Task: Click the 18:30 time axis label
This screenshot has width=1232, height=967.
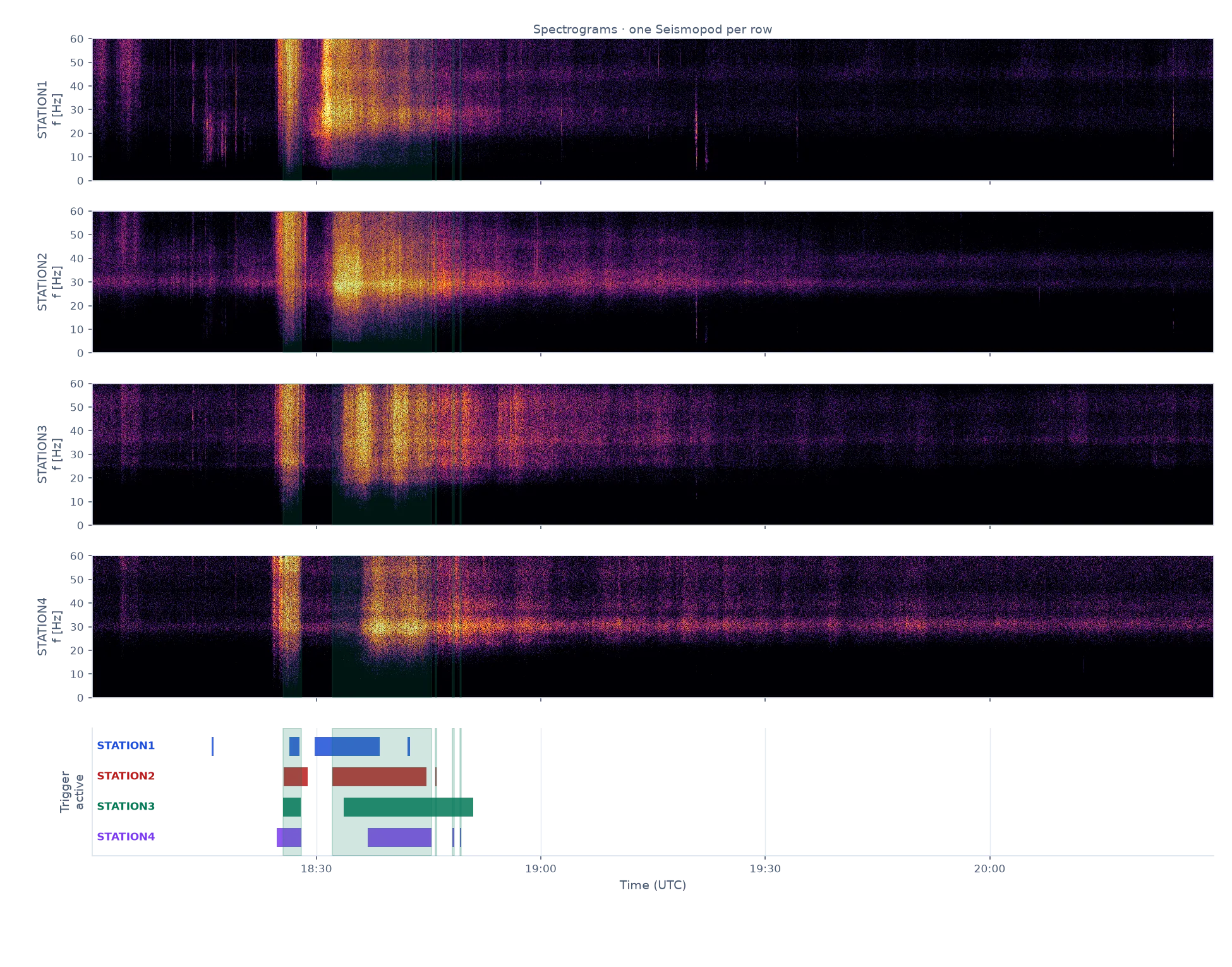Action: click(316, 869)
